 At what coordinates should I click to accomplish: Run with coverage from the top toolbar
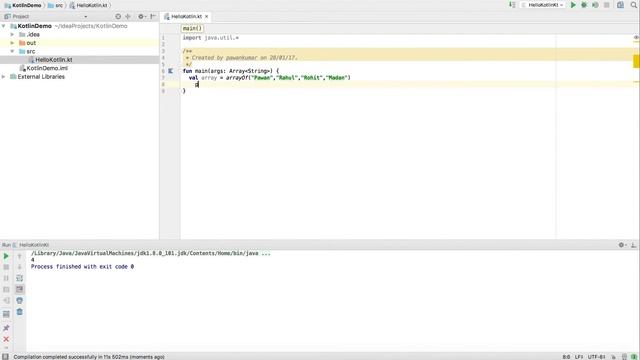click(595, 5)
